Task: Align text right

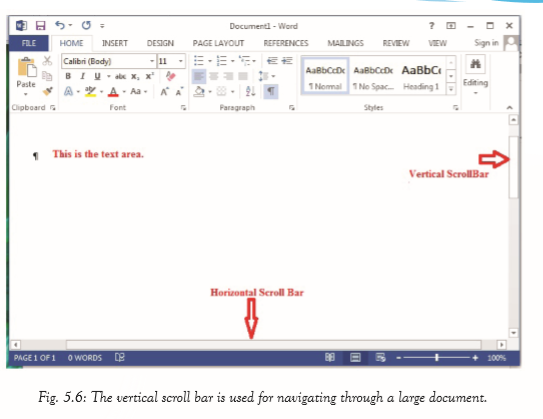Action: pyautogui.click(x=229, y=76)
